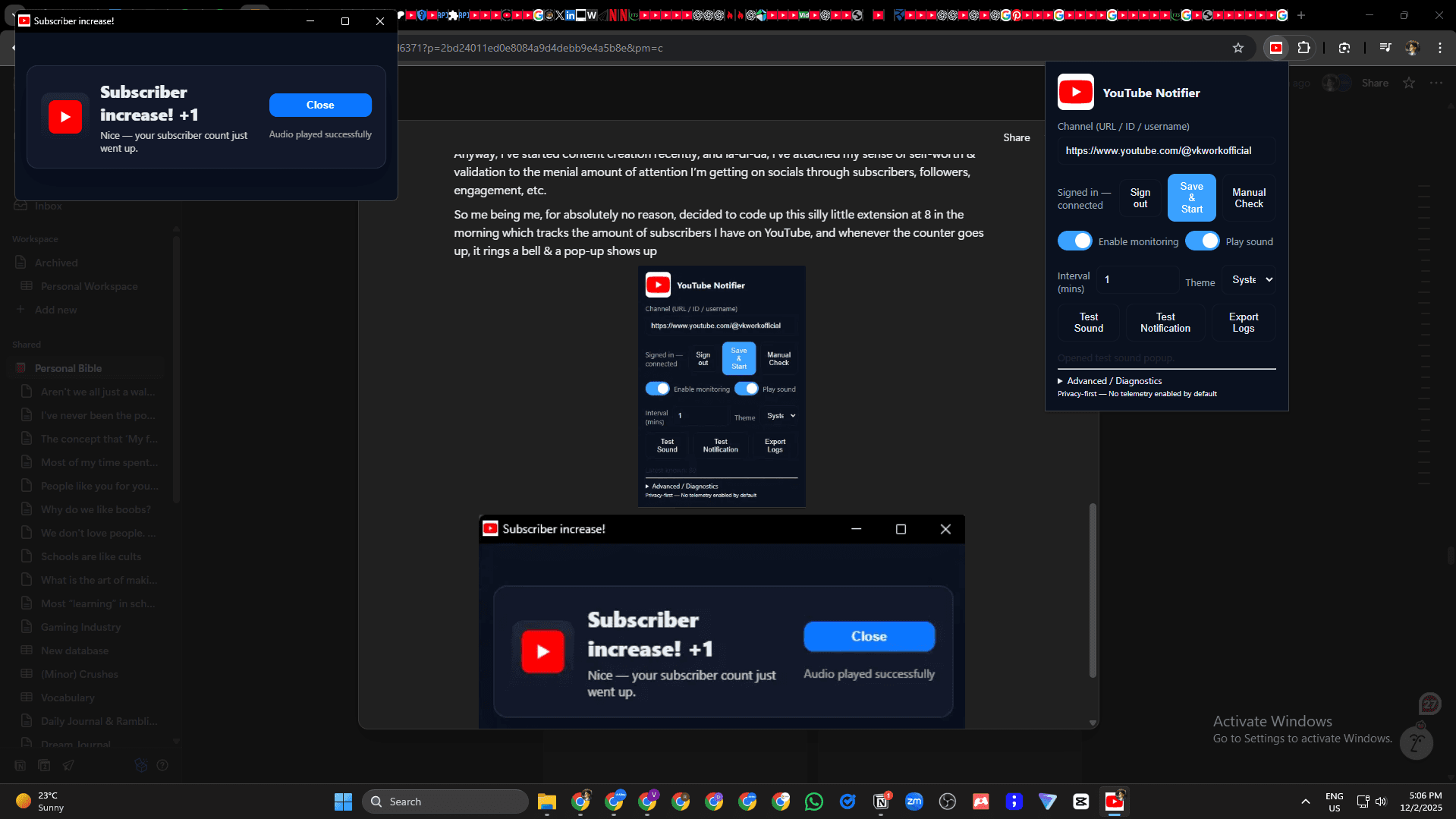Click the Chrome address bar URL
Screen dimensions: 1456x819
pos(530,48)
